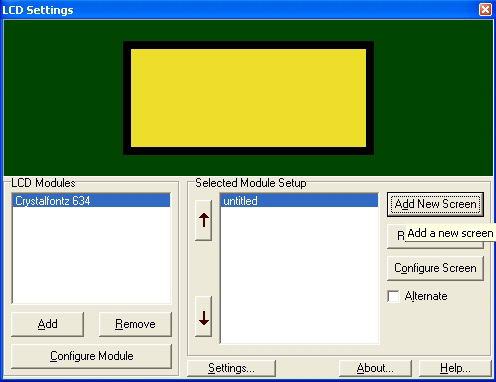This screenshot has width=496, height=382.
Task: Close the LCD Settings window
Action: (x=485, y=9)
